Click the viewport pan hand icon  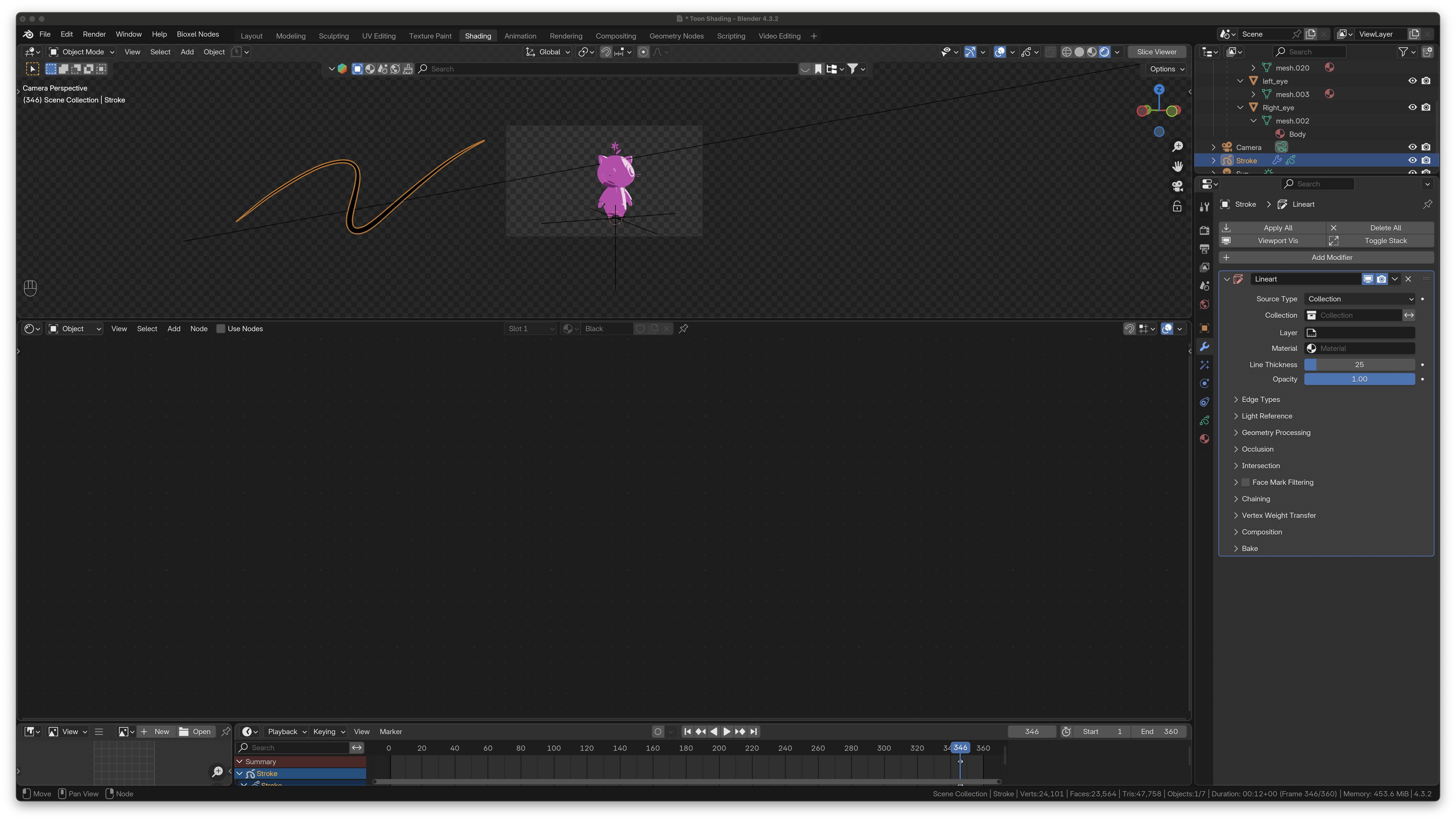1177,167
